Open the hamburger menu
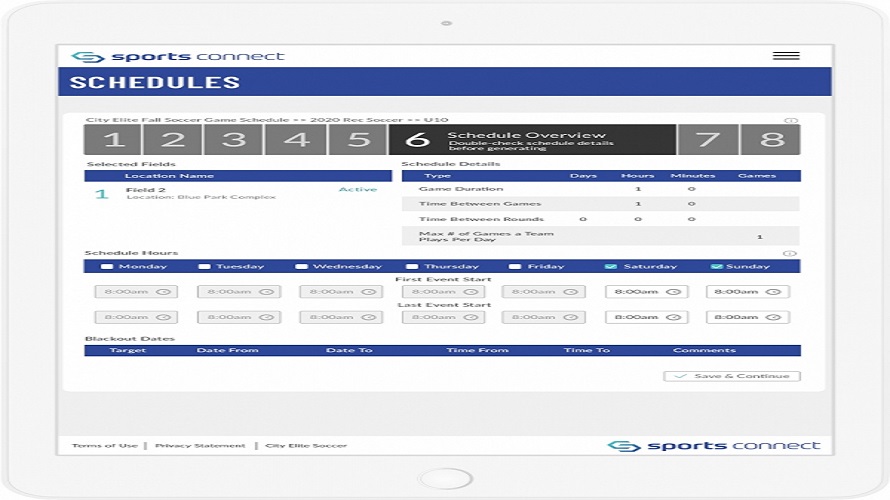This screenshot has width=890, height=500. point(786,56)
